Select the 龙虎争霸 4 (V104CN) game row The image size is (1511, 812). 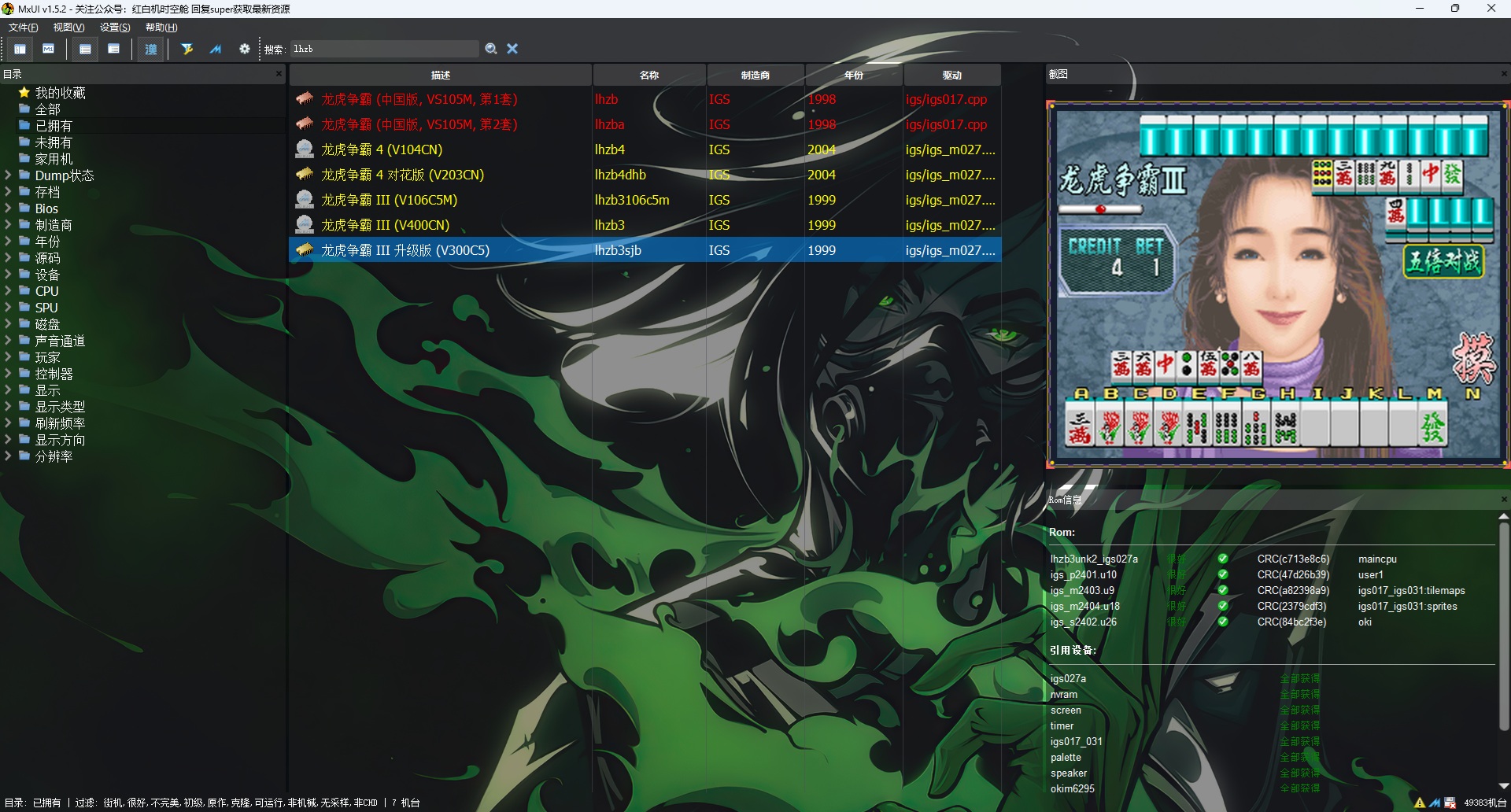point(382,149)
